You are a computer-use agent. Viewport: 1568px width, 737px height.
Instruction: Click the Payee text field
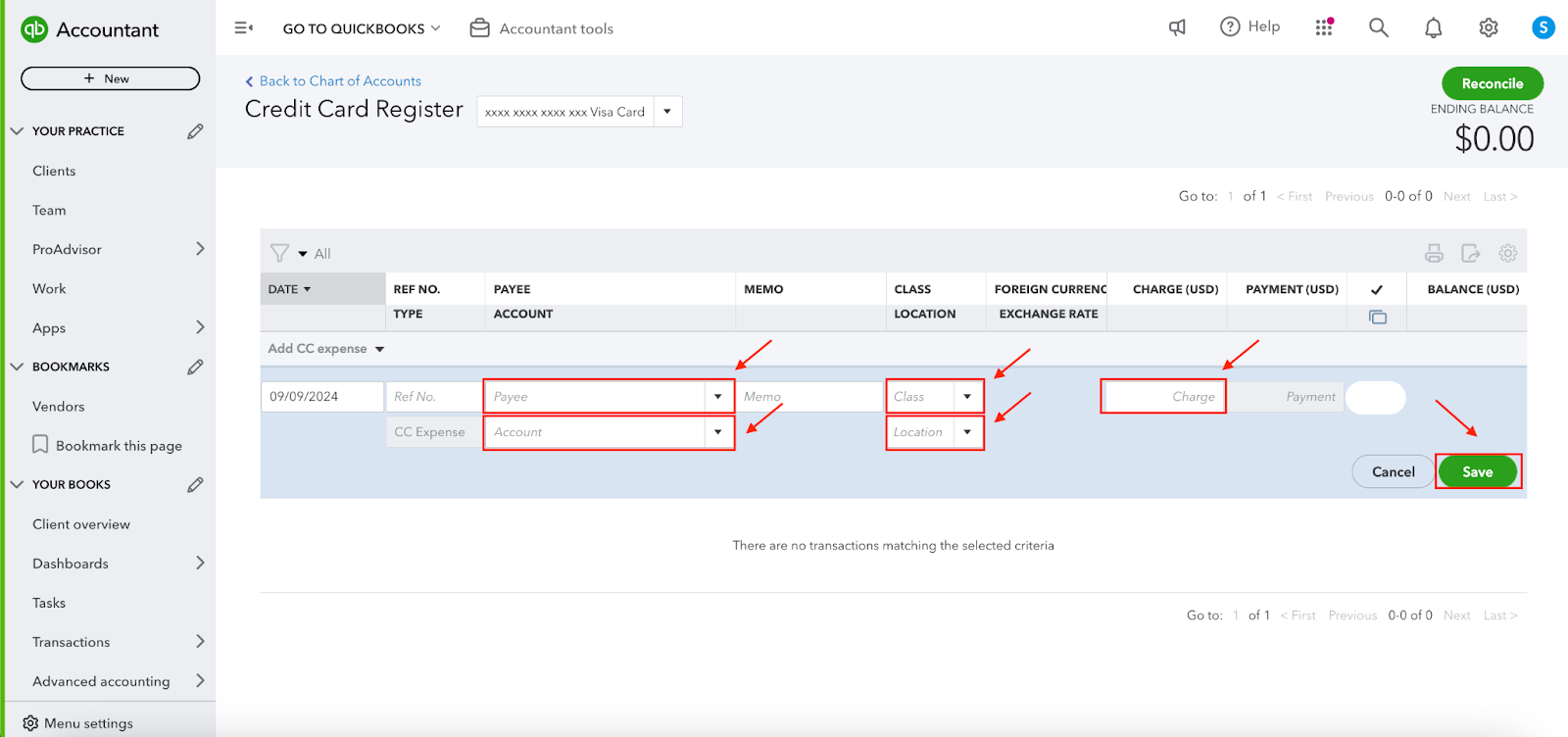596,397
